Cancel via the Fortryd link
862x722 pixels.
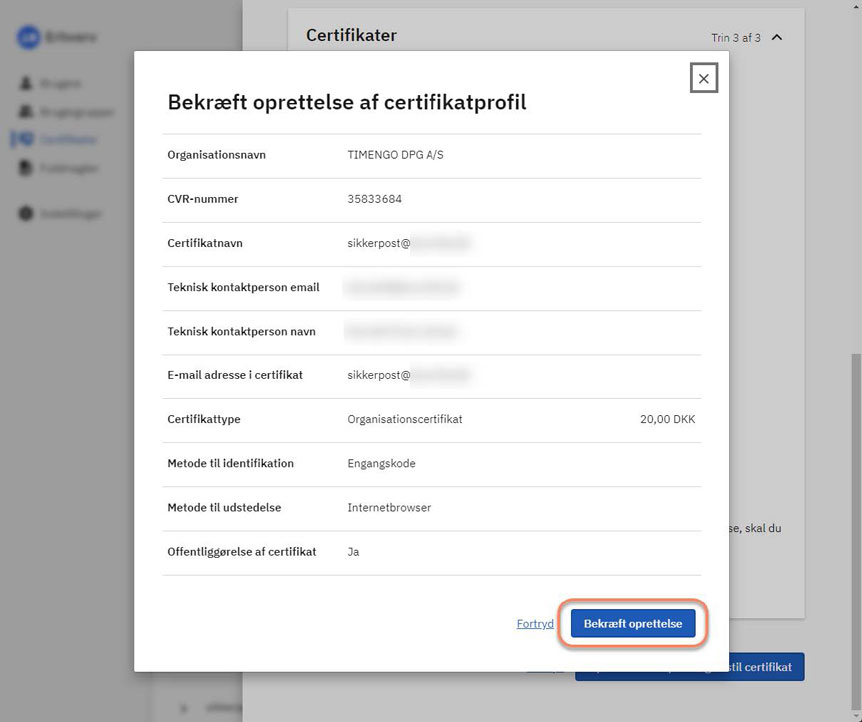[535, 624]
